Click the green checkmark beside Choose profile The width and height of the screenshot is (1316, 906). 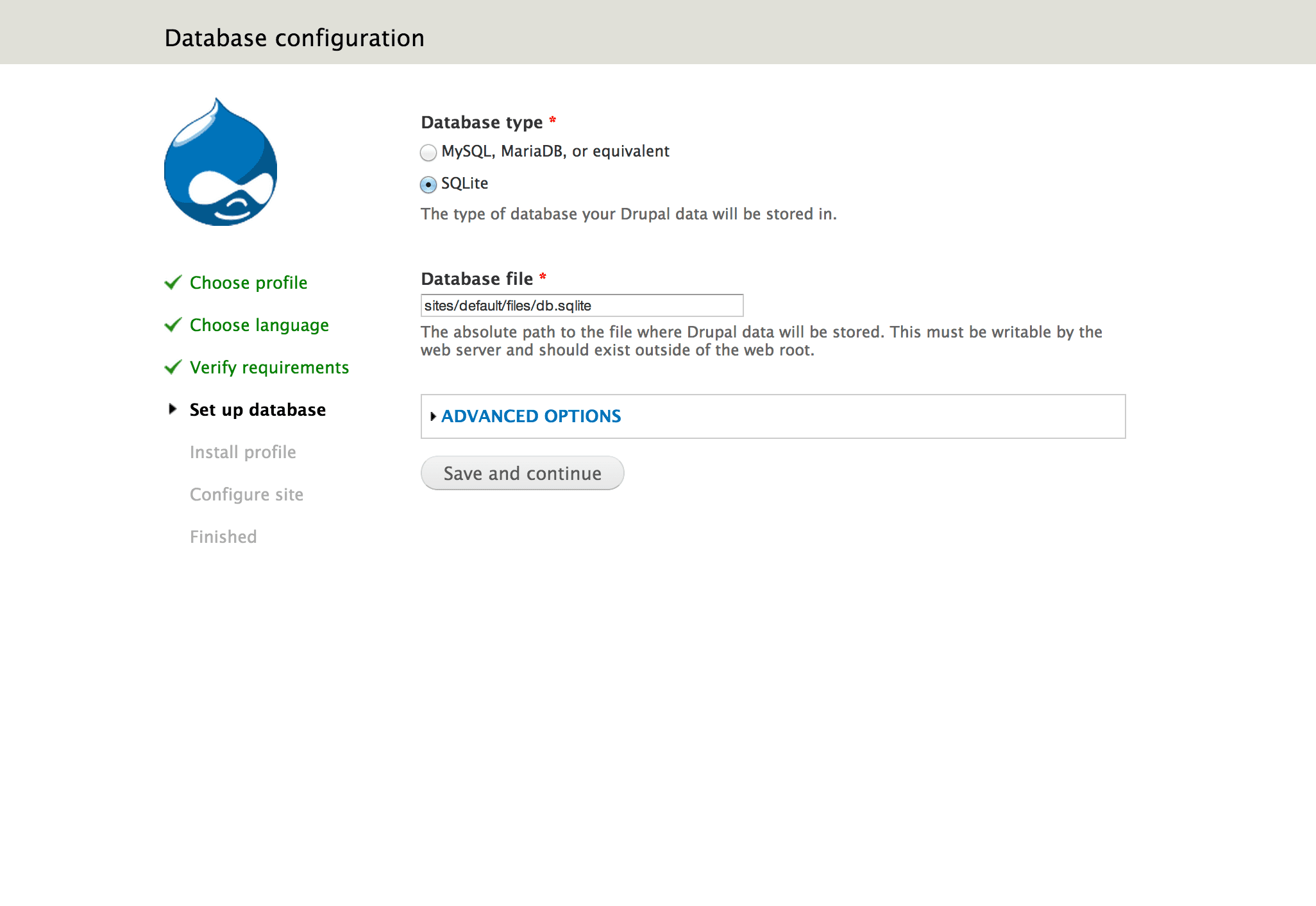click(x=173, y=282)
